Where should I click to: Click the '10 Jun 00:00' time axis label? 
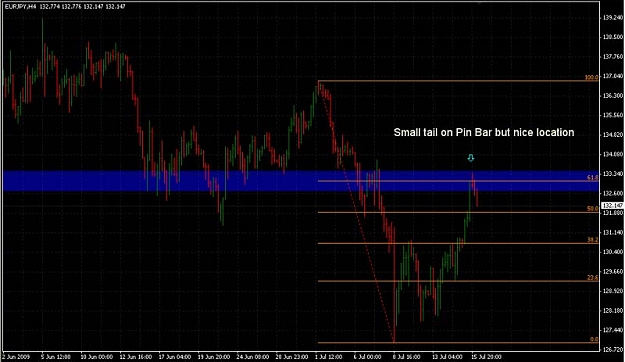tap(96, 357)
